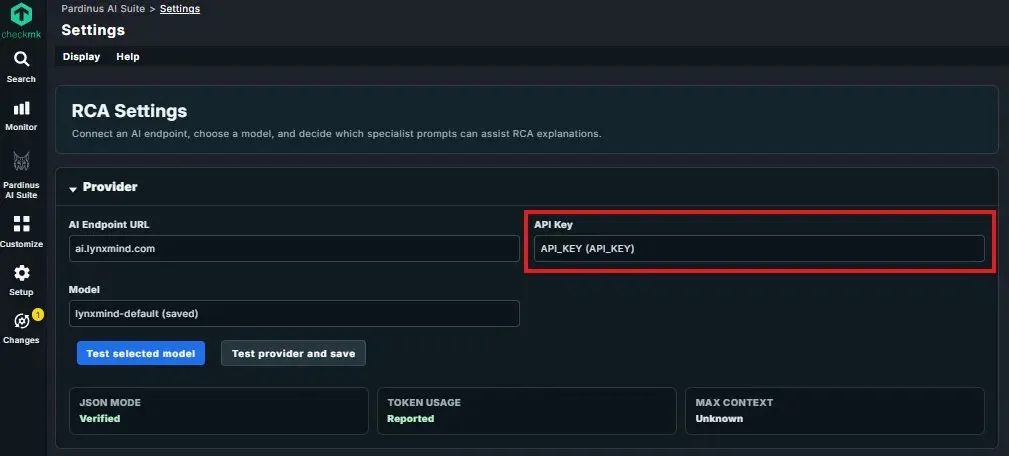Open the Changes icon in sidebar
1009x456 pixels.
click(x=21, y=321)
